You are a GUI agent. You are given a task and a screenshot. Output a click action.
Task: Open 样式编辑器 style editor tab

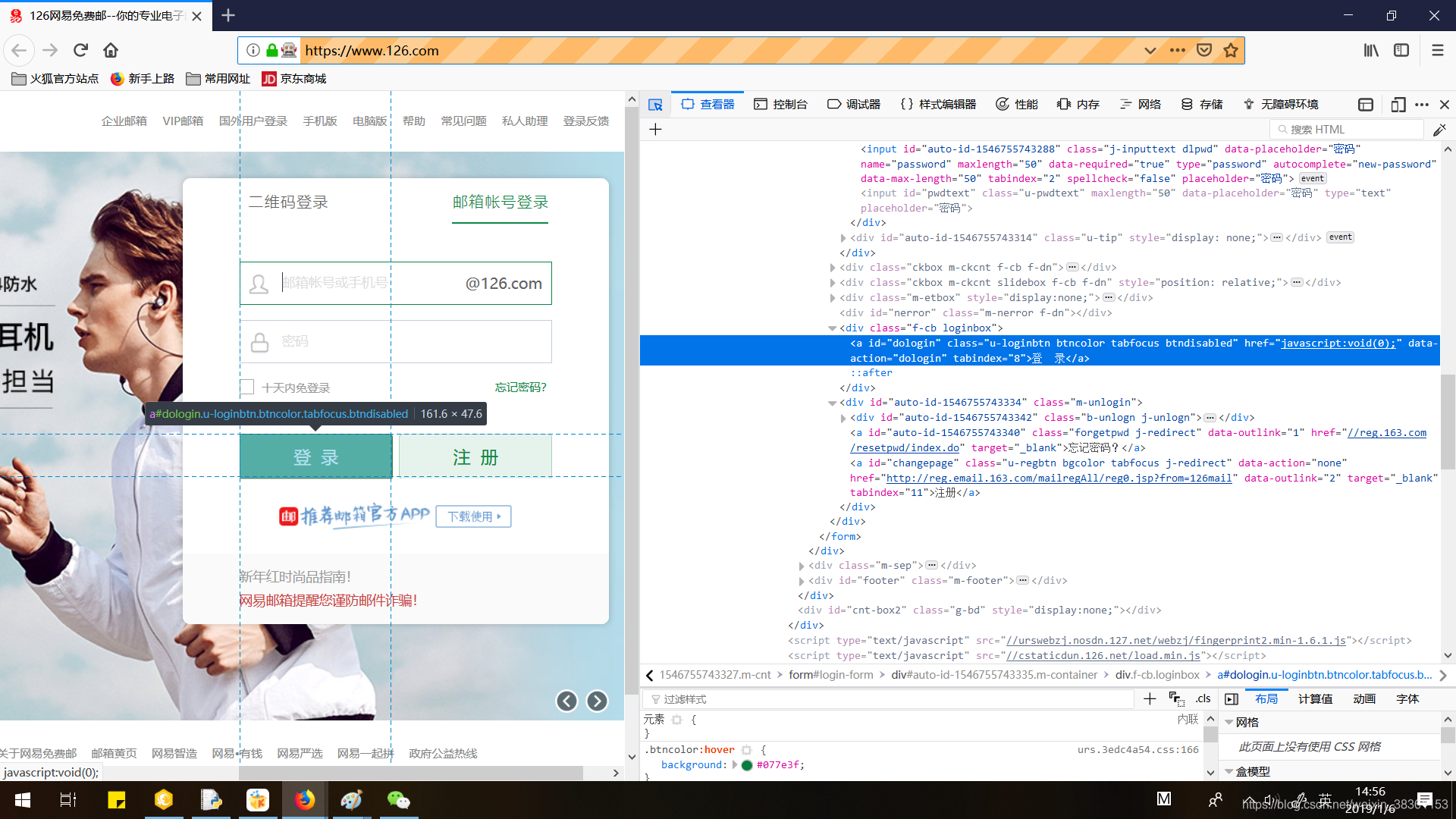939,105
